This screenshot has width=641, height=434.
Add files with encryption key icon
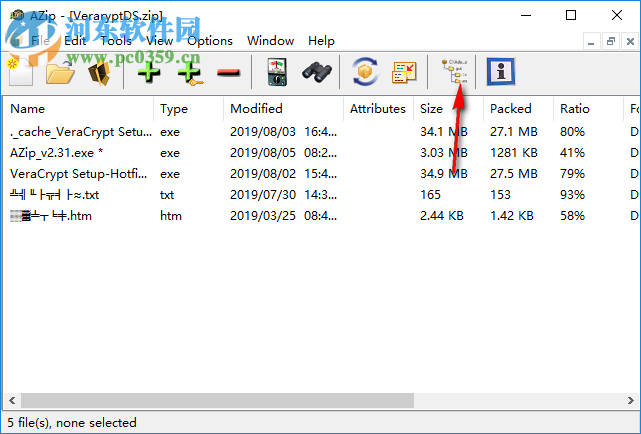coord(190,72)
